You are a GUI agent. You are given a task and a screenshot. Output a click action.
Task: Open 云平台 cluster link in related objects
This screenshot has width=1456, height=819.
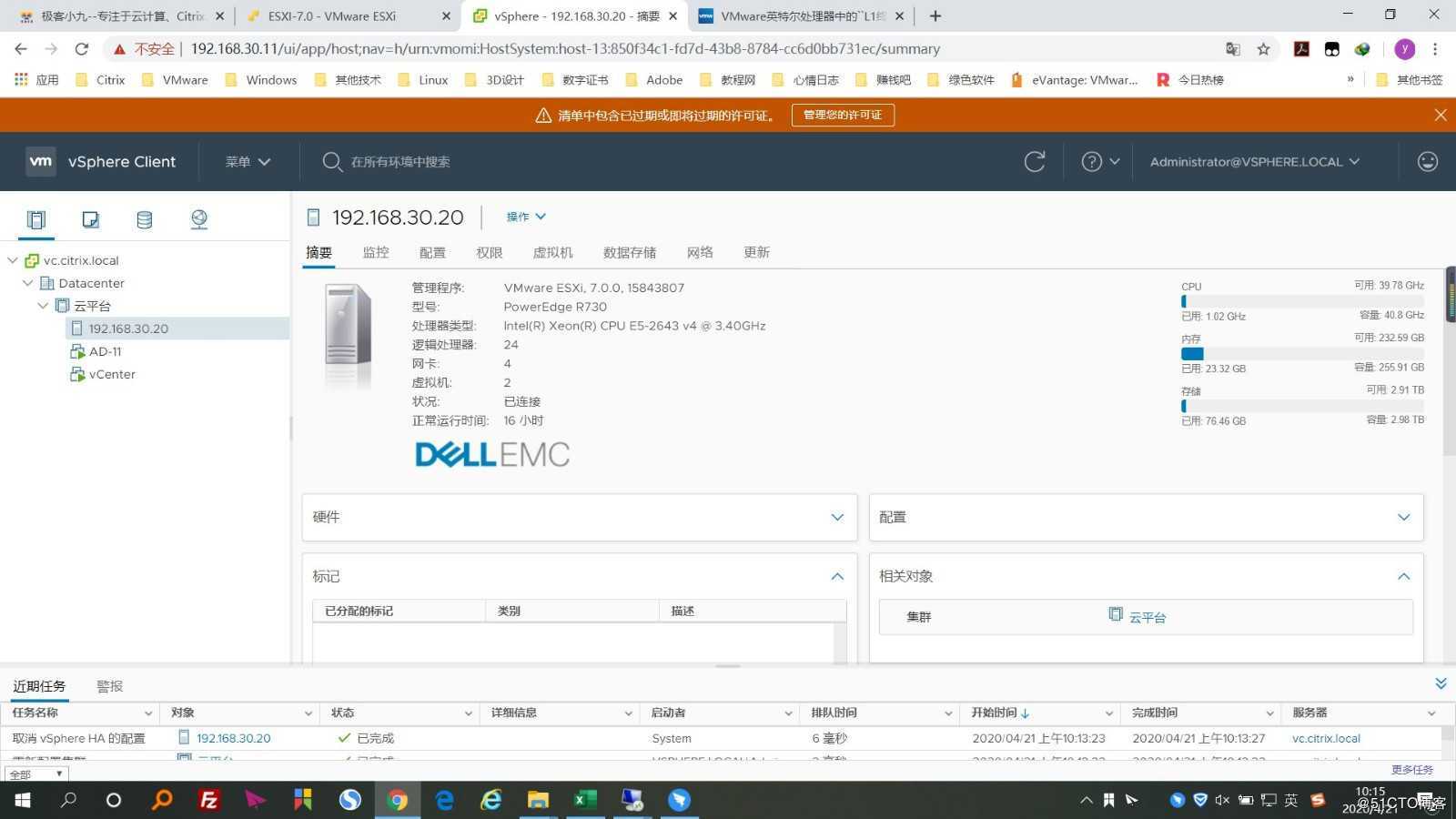pos(1148,617)
